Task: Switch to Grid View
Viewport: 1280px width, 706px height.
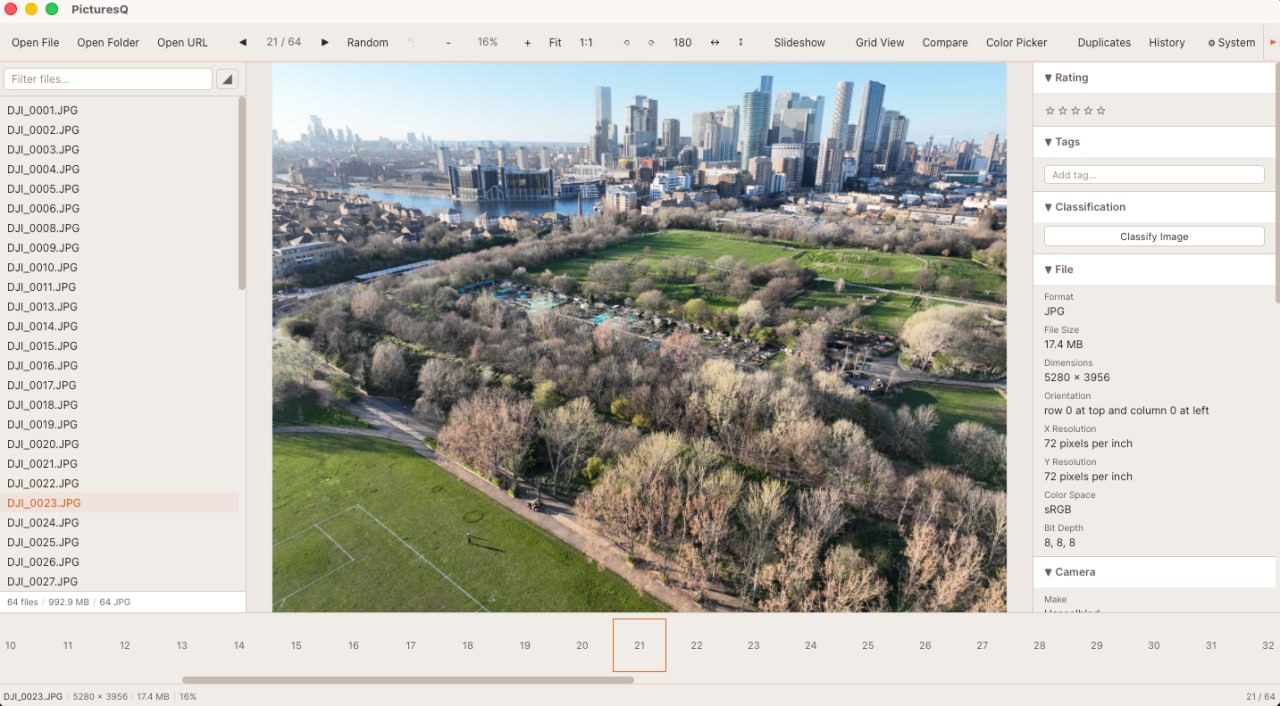Action: (880, 42)
